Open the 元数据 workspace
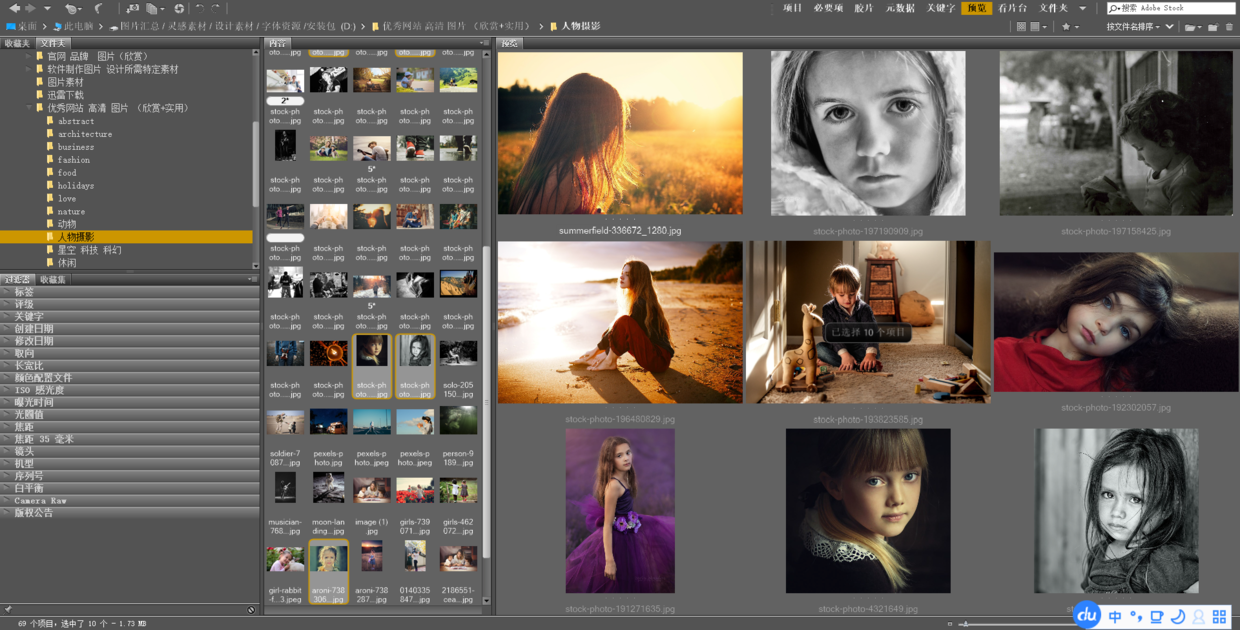The image size is (1240, 630). click(899, 8)
